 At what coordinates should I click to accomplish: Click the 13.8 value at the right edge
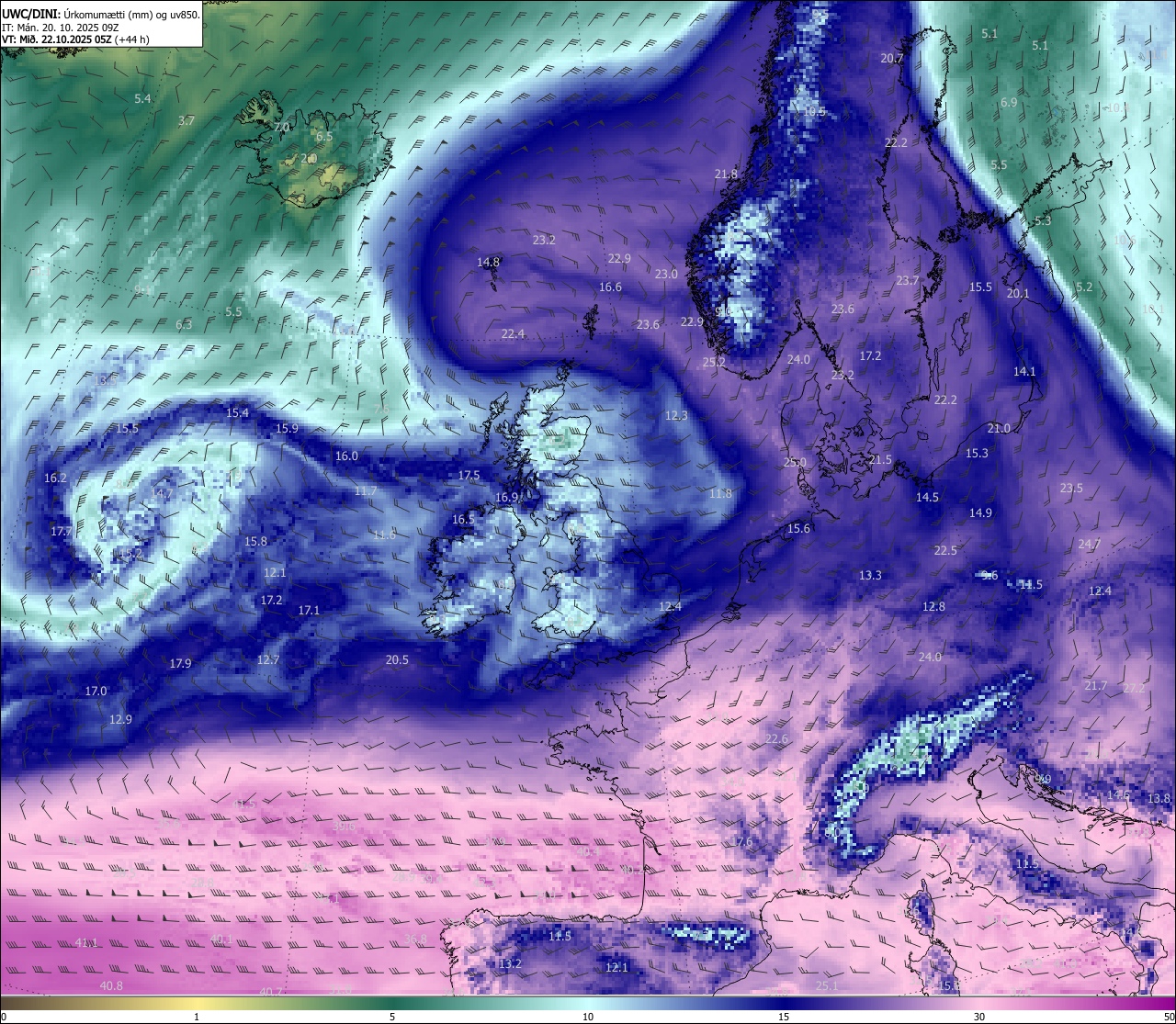(1159, 798)
